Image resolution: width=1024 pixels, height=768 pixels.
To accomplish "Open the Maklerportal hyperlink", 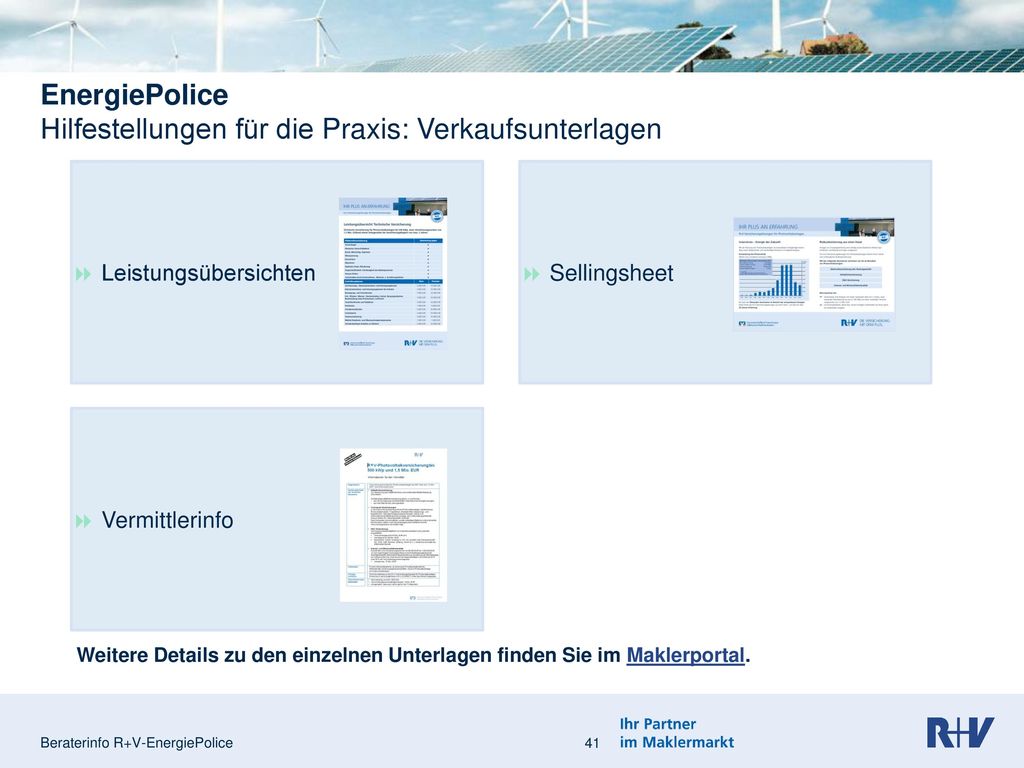I will (685, 655).
